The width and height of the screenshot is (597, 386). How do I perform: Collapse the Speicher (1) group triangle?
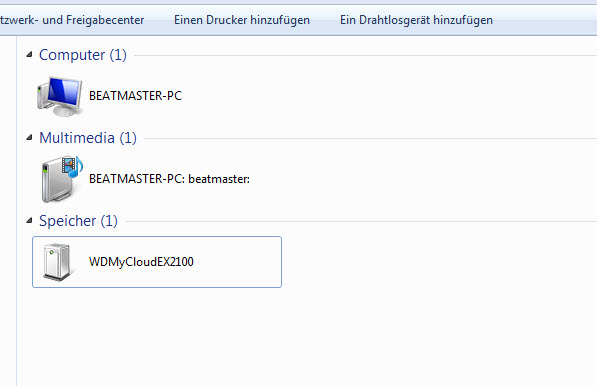29,220
